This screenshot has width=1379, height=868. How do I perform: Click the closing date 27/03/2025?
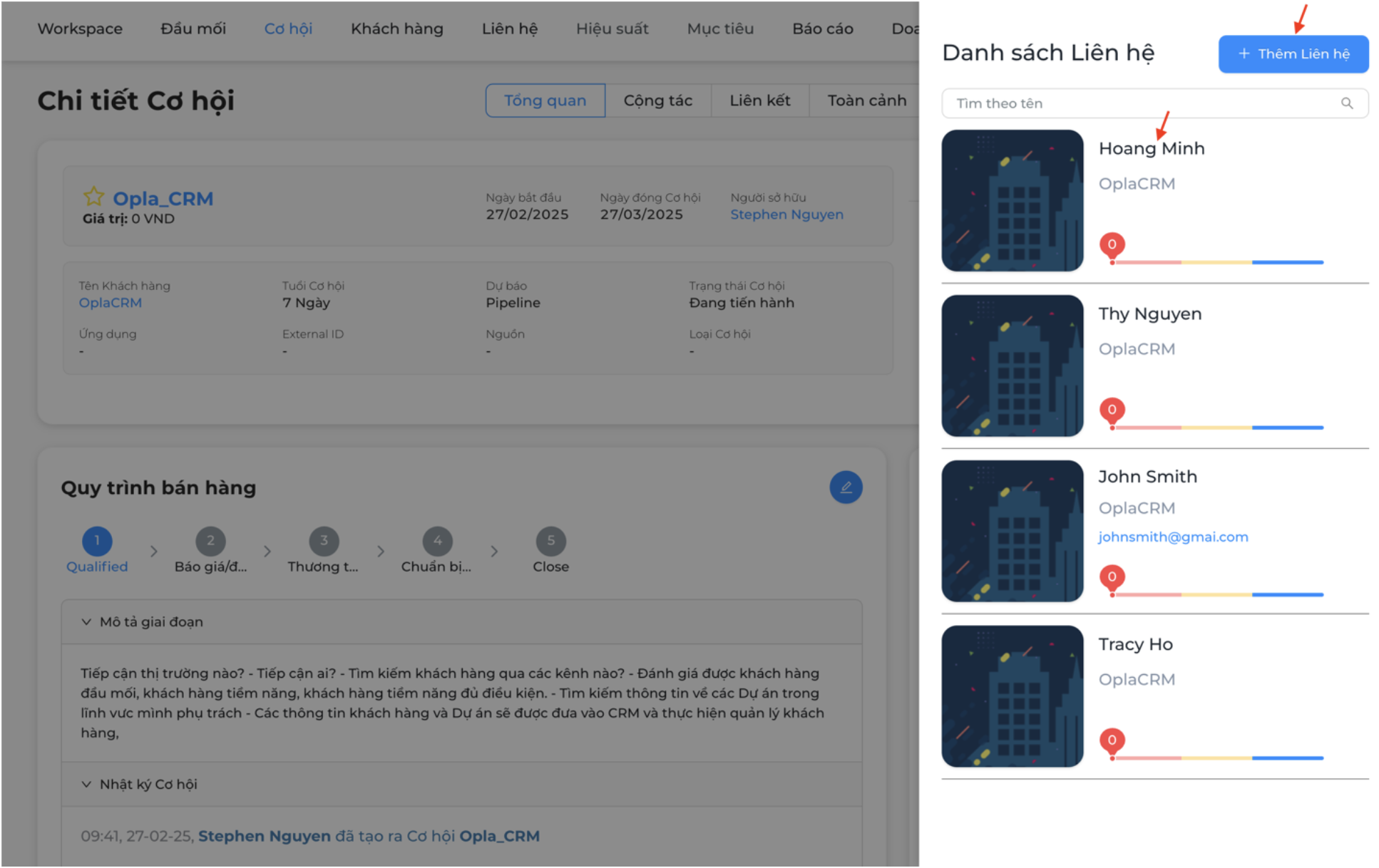(x=641, y=215)
